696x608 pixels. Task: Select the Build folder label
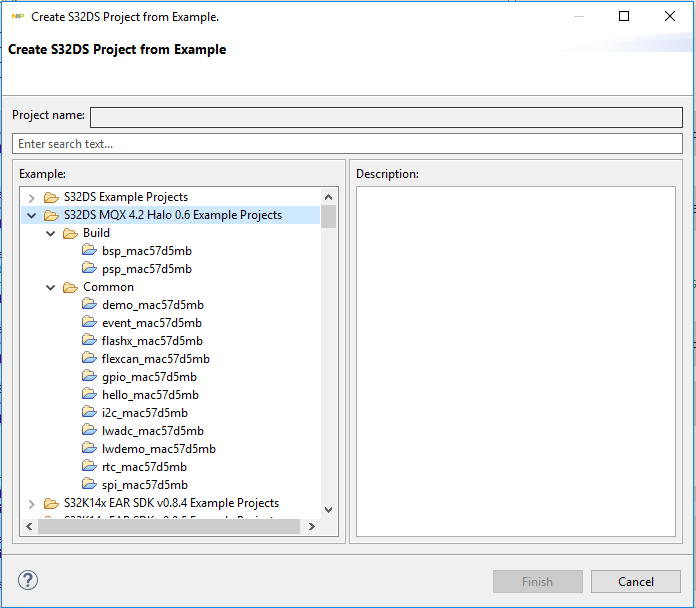[96, 233]
